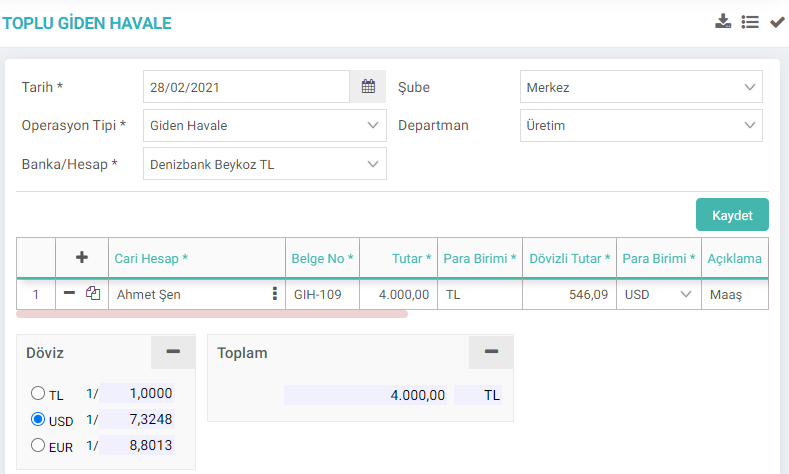Select the USD currency radio button
Viewport: 789px width, 474px height.
(39, 420)
